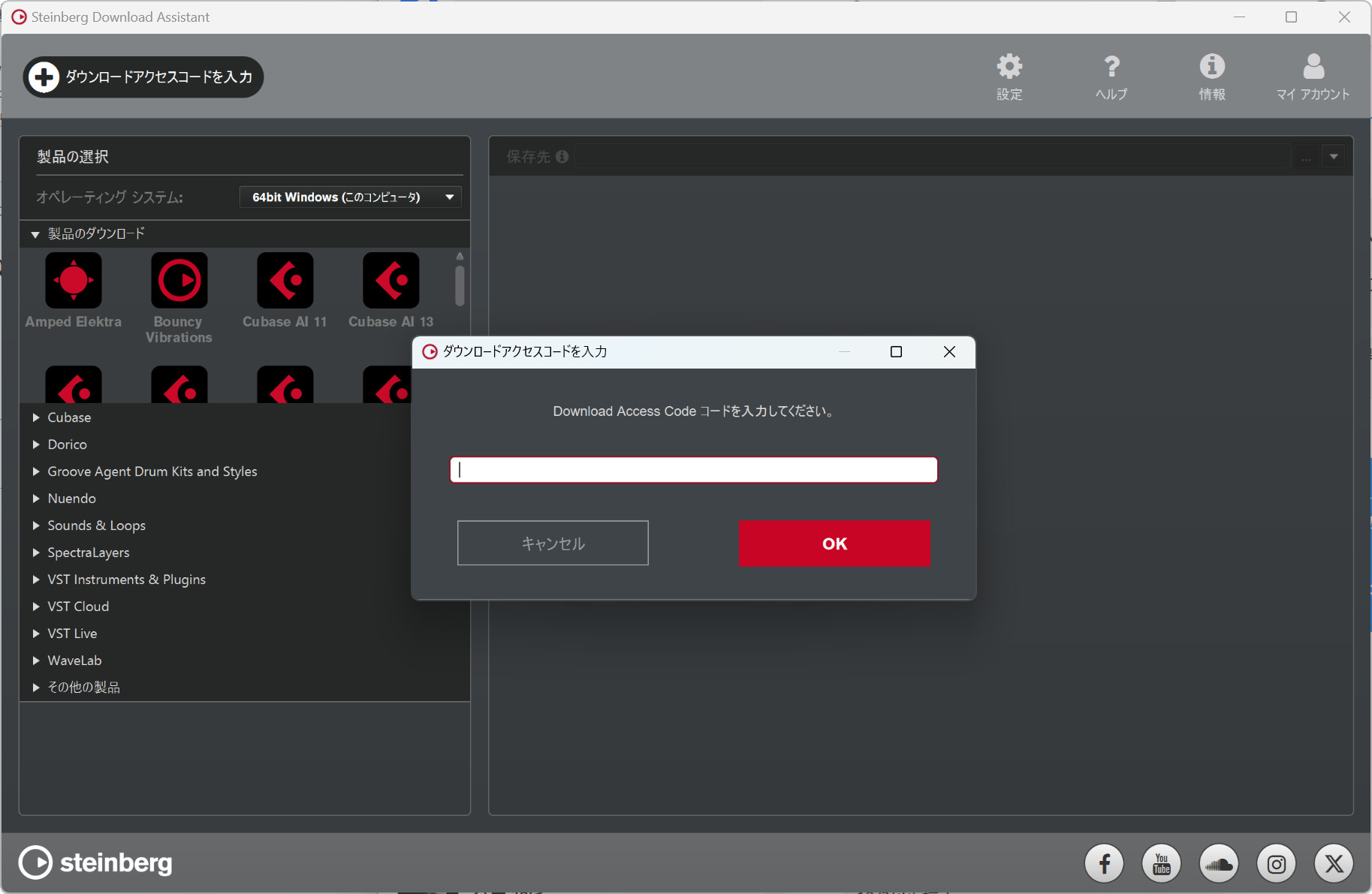The width and height of the screenshot is (1372, 894).
Task: Click the product list scrollbar thumb
Action: pyautogui.click(x=460, y=286)
